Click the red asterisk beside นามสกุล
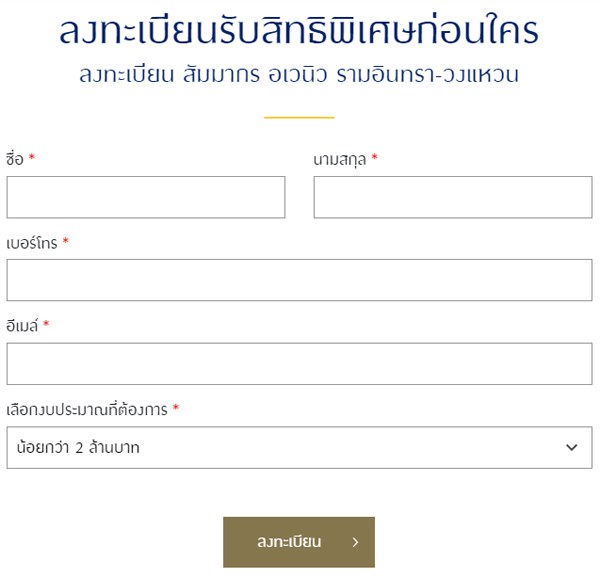Image resolution: width=600 pixels, height=578 pixels. coord(374,159)
